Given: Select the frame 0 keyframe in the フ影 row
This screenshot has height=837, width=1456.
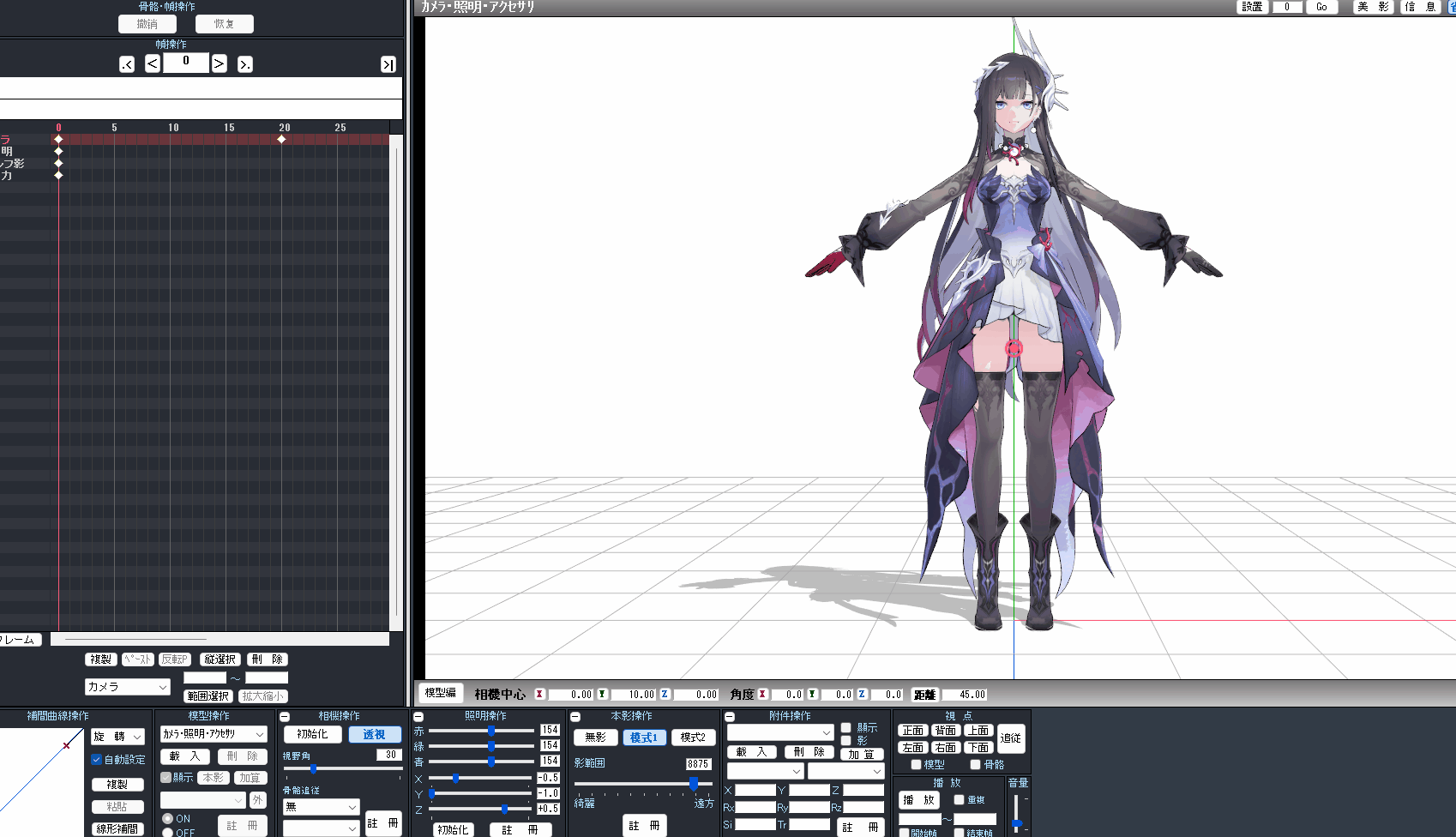Looking at the screenshot, I should pyautogui.click(x=58, y=163).
